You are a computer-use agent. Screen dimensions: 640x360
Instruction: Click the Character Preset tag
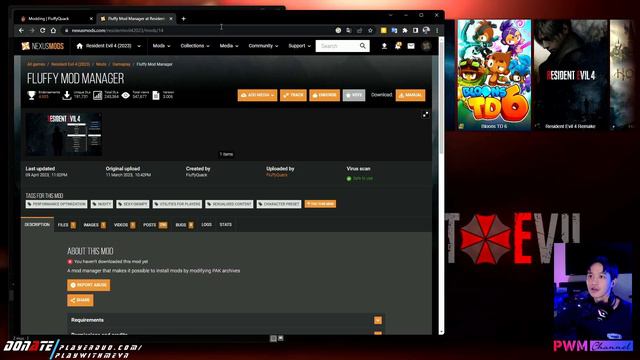[279, 204]
